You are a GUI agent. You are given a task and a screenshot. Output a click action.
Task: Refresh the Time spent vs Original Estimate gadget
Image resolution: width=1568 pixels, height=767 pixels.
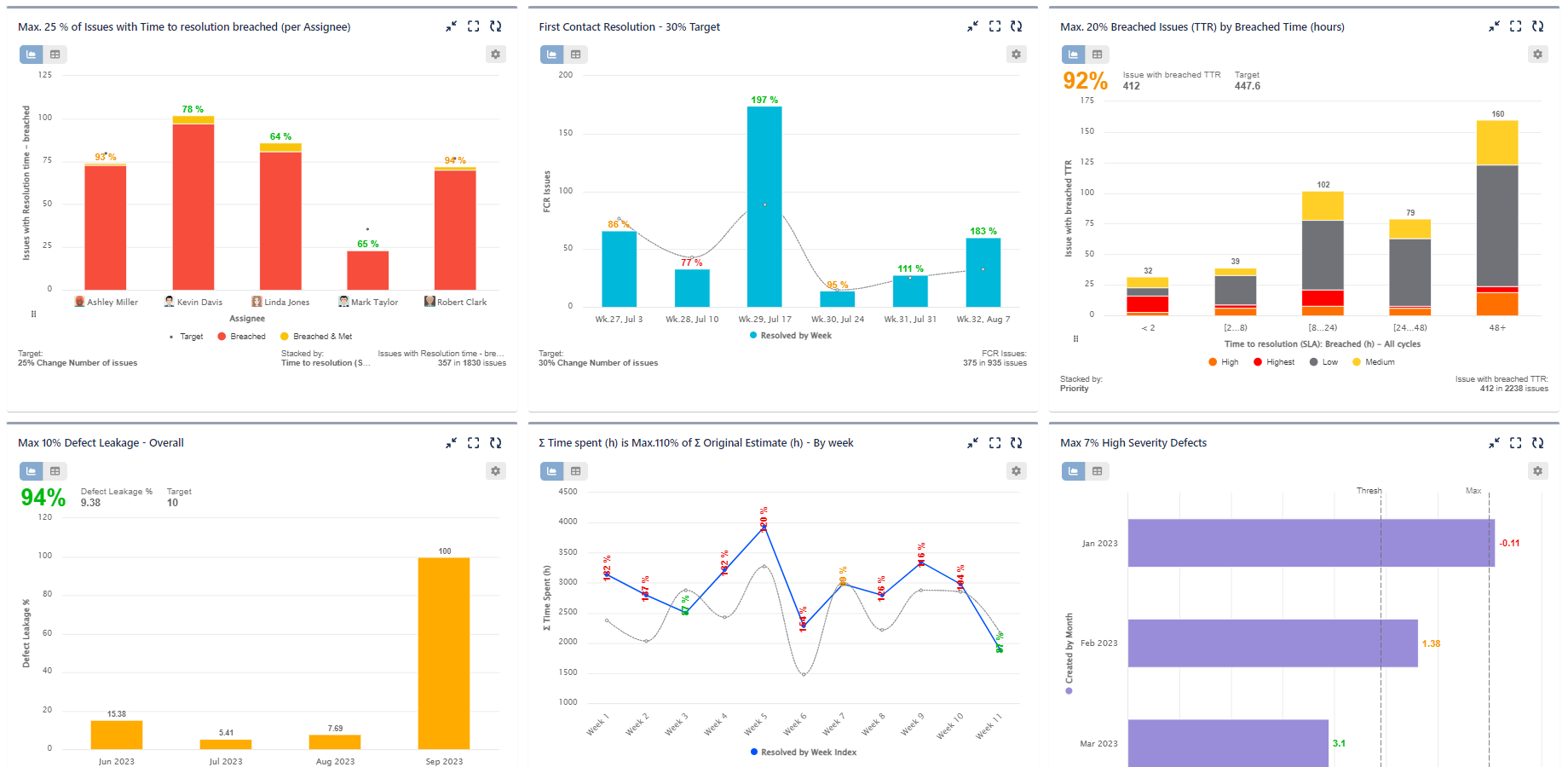1017,443
